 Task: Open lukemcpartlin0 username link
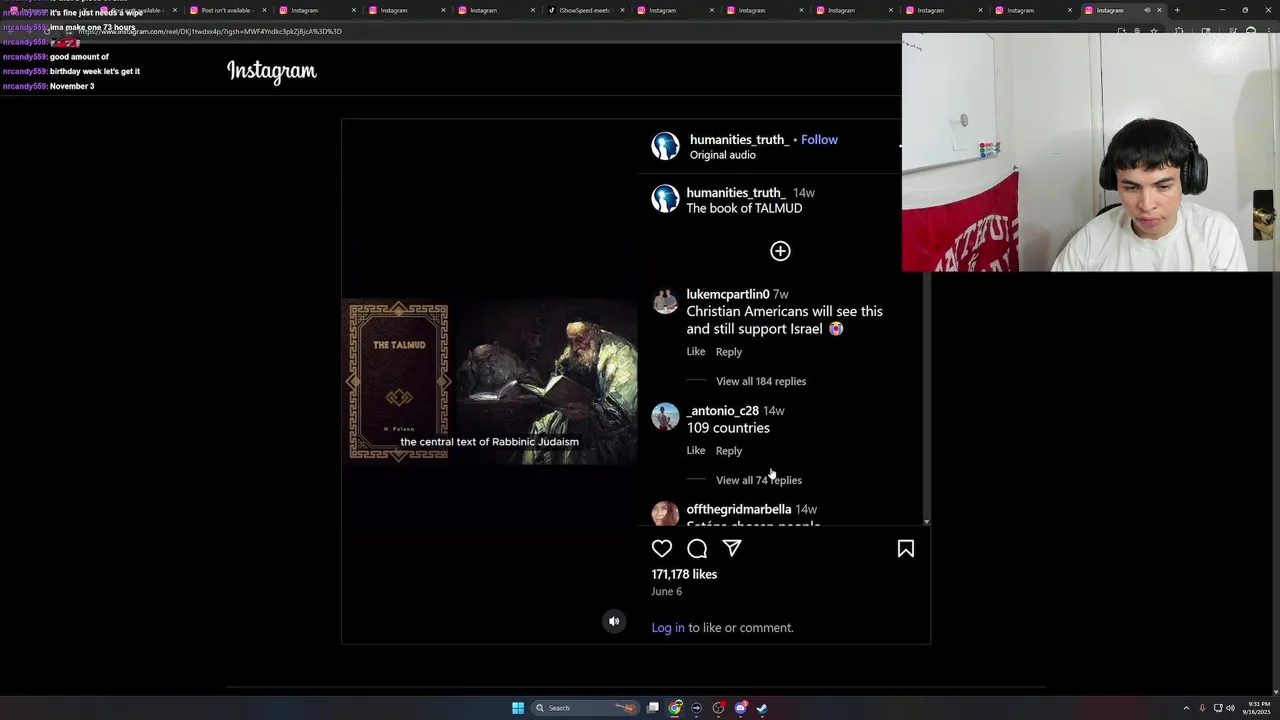pyautogui.click(x=728, y=294)
